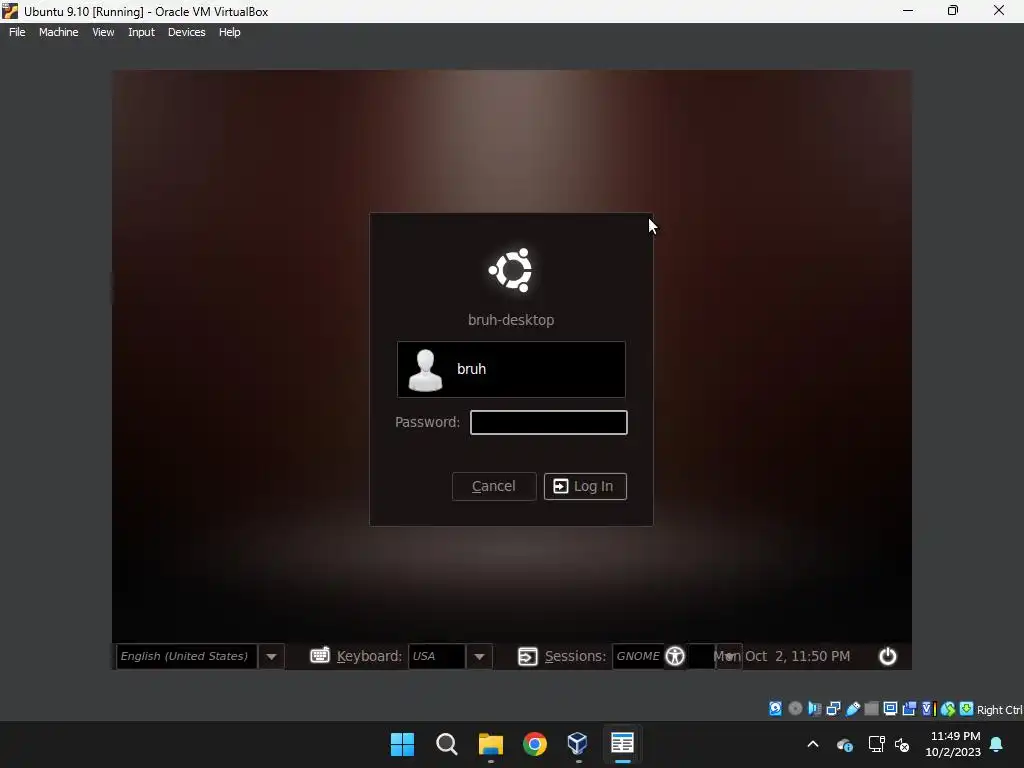Screen dimensions: 1024x768
Task: Click the power shutdown icon on login screen
Action: [x=888, y=656]
